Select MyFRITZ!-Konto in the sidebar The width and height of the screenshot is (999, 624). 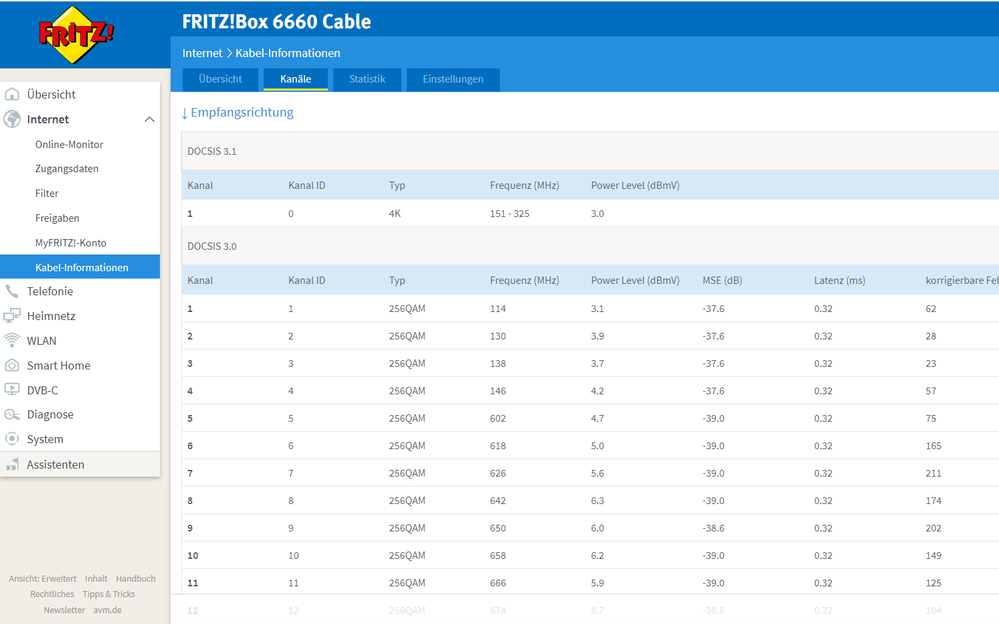coord(70,243)
